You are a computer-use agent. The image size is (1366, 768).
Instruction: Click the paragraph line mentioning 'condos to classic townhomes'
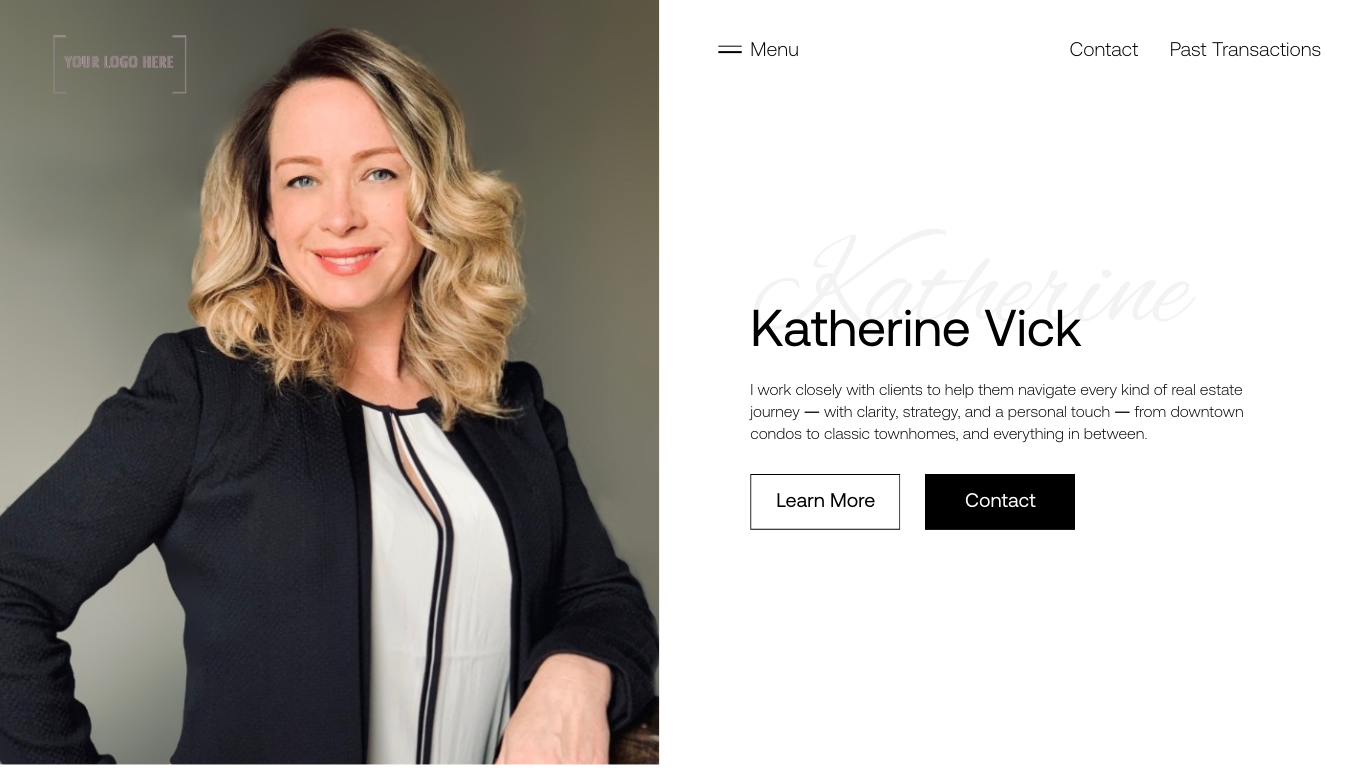[x=948, y=434]
